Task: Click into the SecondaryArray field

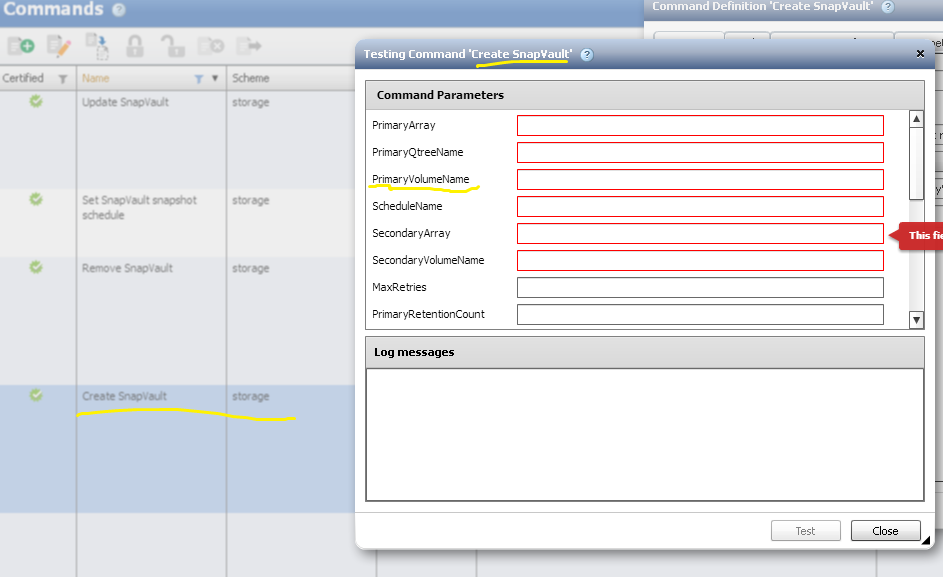Action: click(x=700, y=233)
